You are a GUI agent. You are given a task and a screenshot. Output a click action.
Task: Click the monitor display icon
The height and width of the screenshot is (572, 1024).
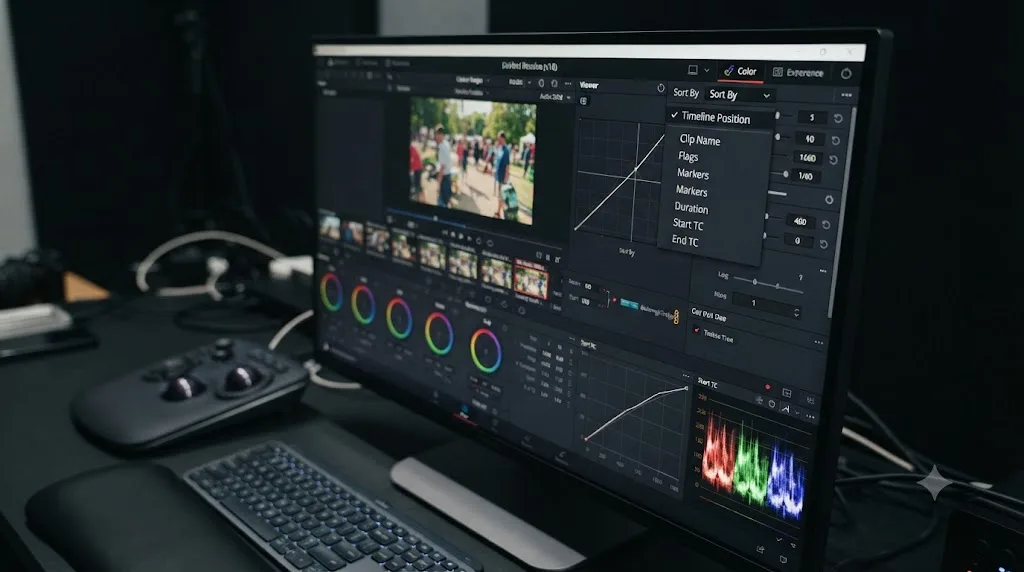point(692,70)
